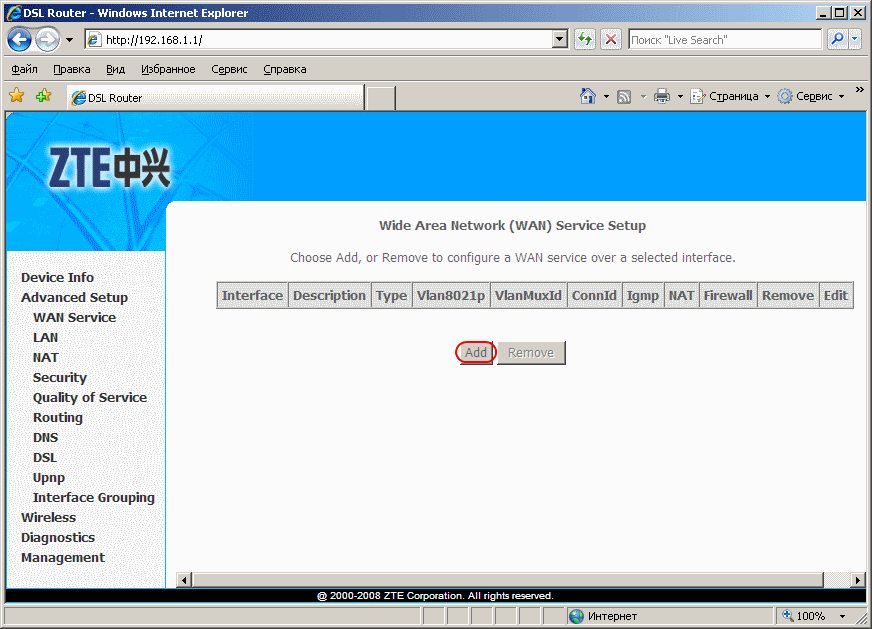Click the Add to Favorites icon
872x629 pixels.
tap(43, 97)
